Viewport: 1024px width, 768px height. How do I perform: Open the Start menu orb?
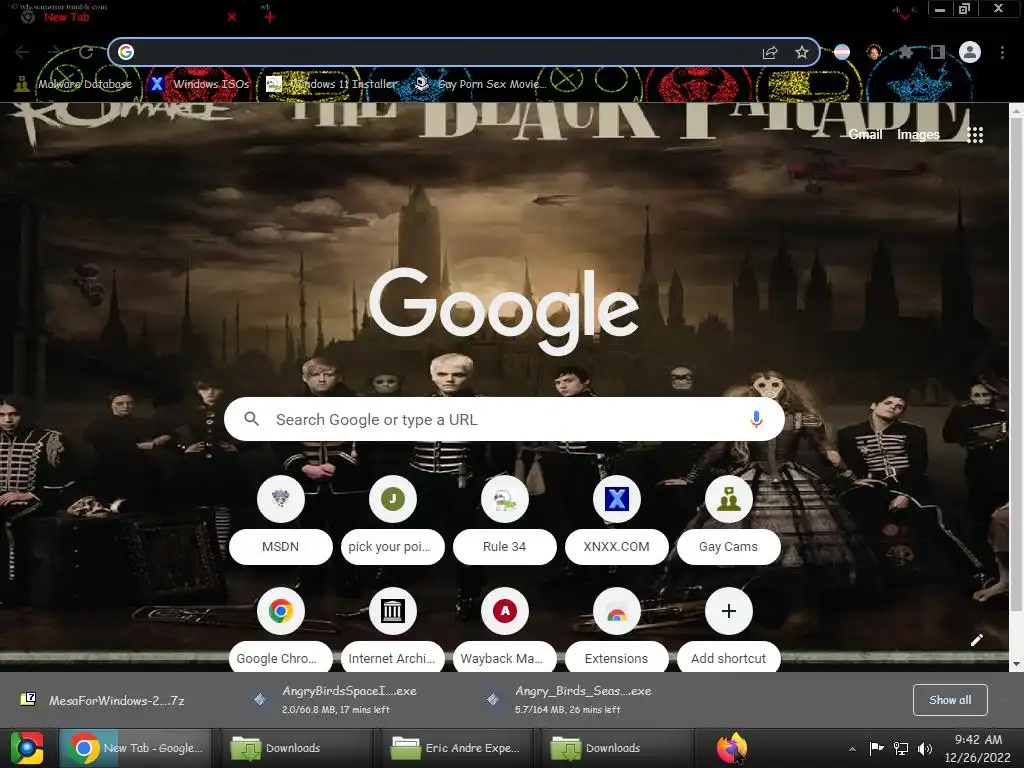[27, 748]
